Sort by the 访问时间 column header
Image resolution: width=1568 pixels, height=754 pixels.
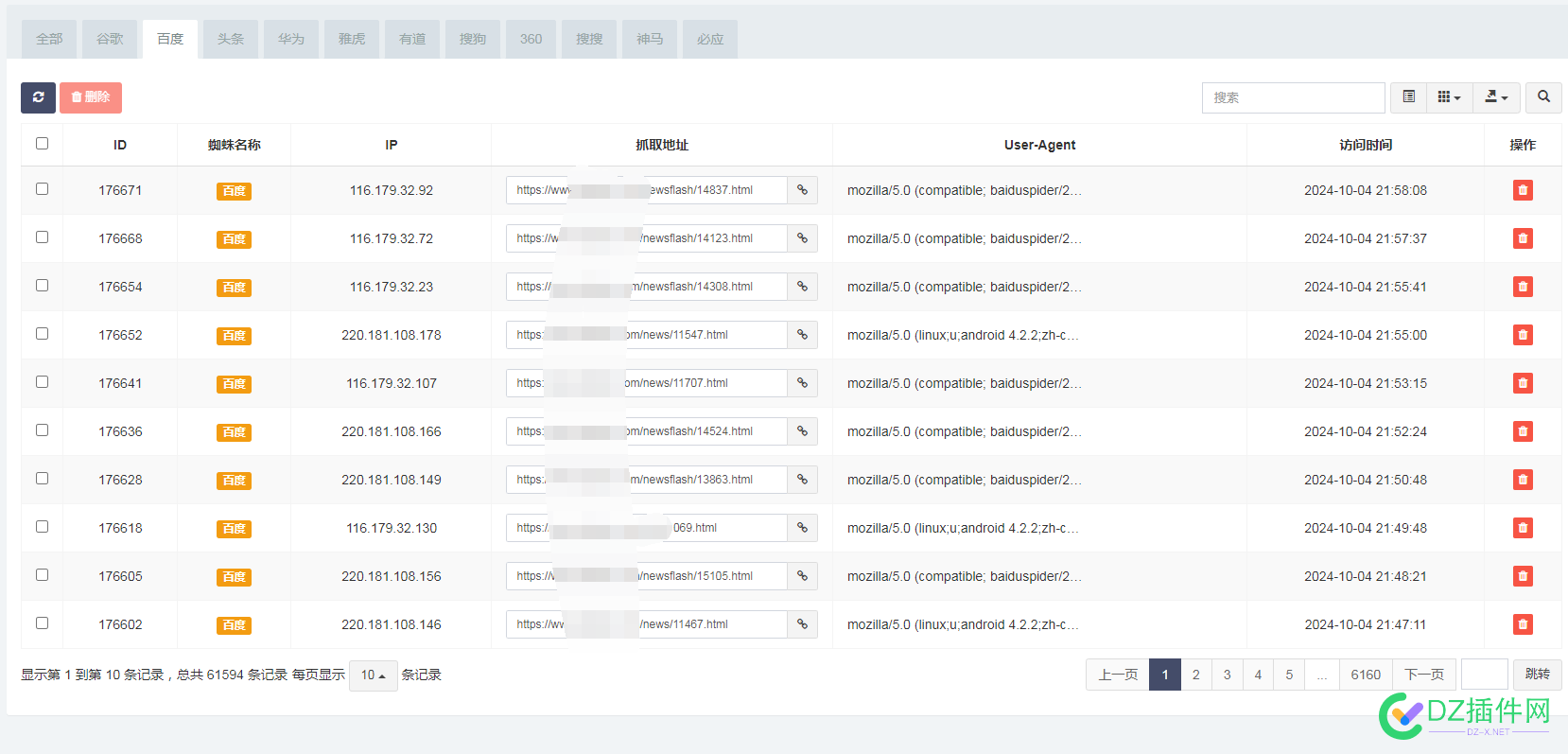tap(1366, 145)
